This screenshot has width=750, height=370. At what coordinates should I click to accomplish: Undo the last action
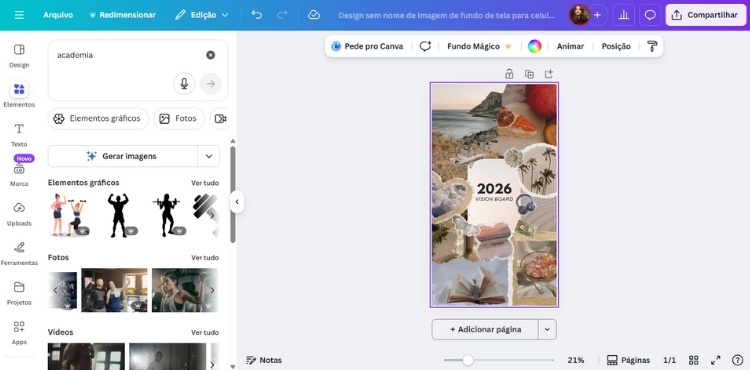click(257, 15)
